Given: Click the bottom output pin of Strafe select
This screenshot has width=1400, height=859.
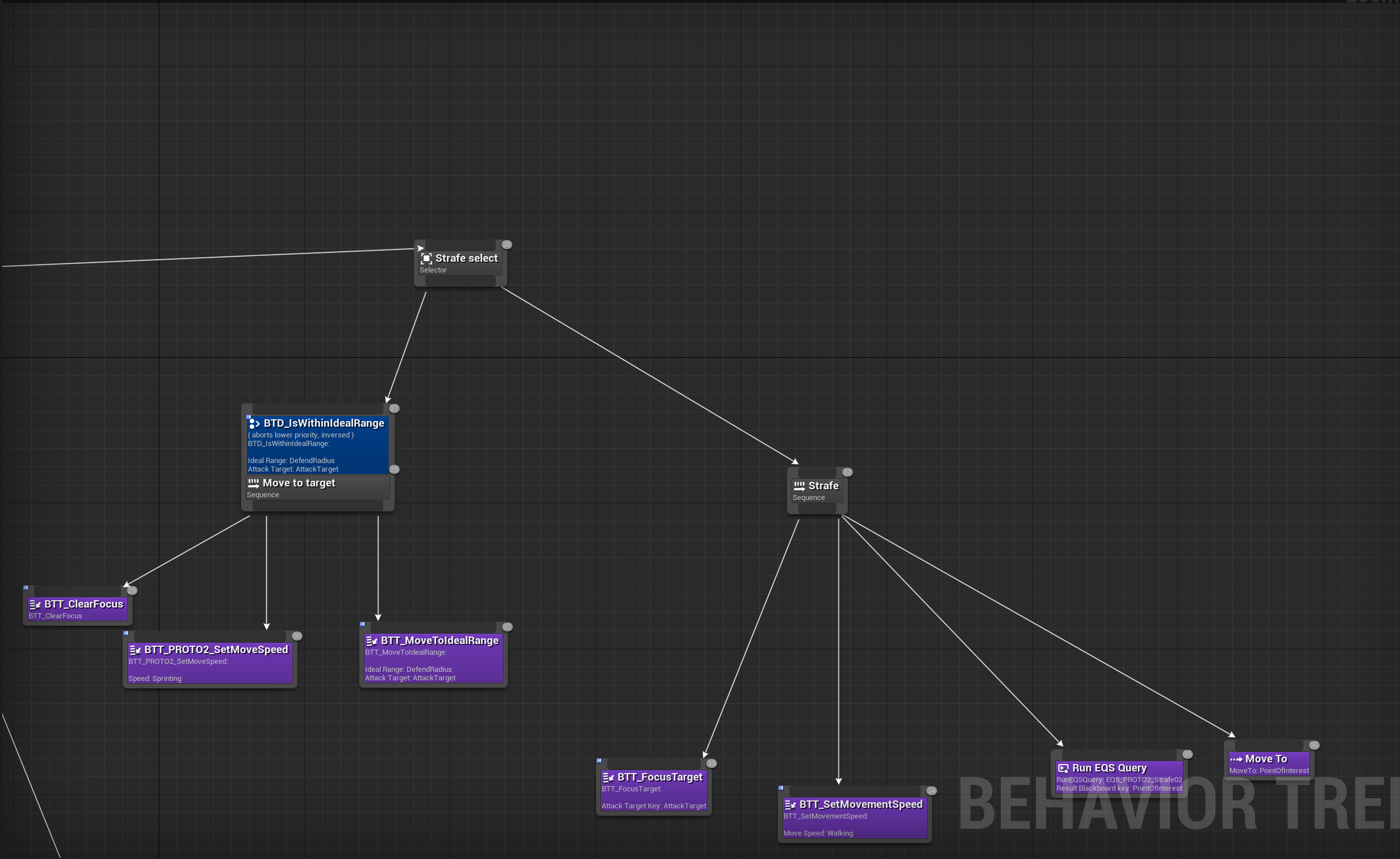Looking at the screenshot, I should 459,281.
